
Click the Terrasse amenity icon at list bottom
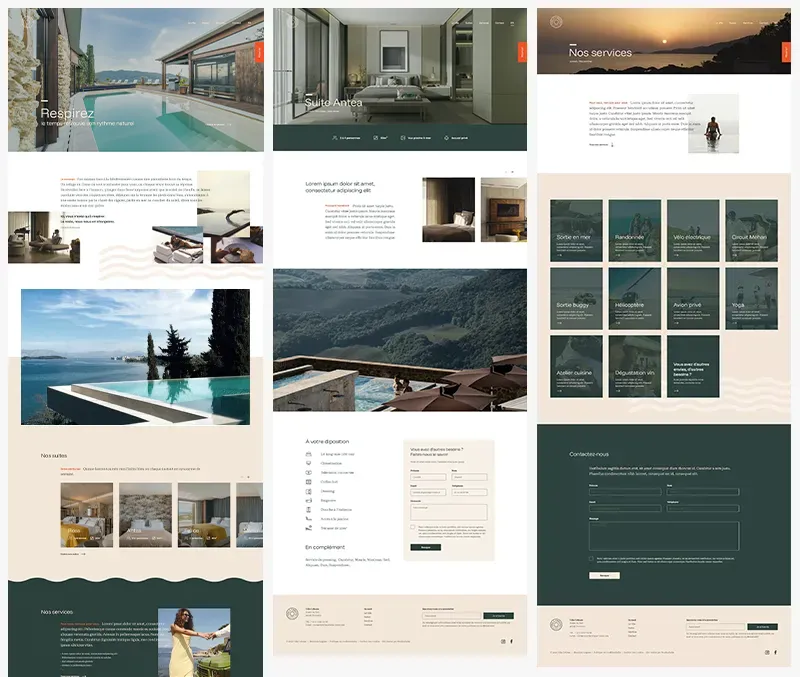(310, 528)
